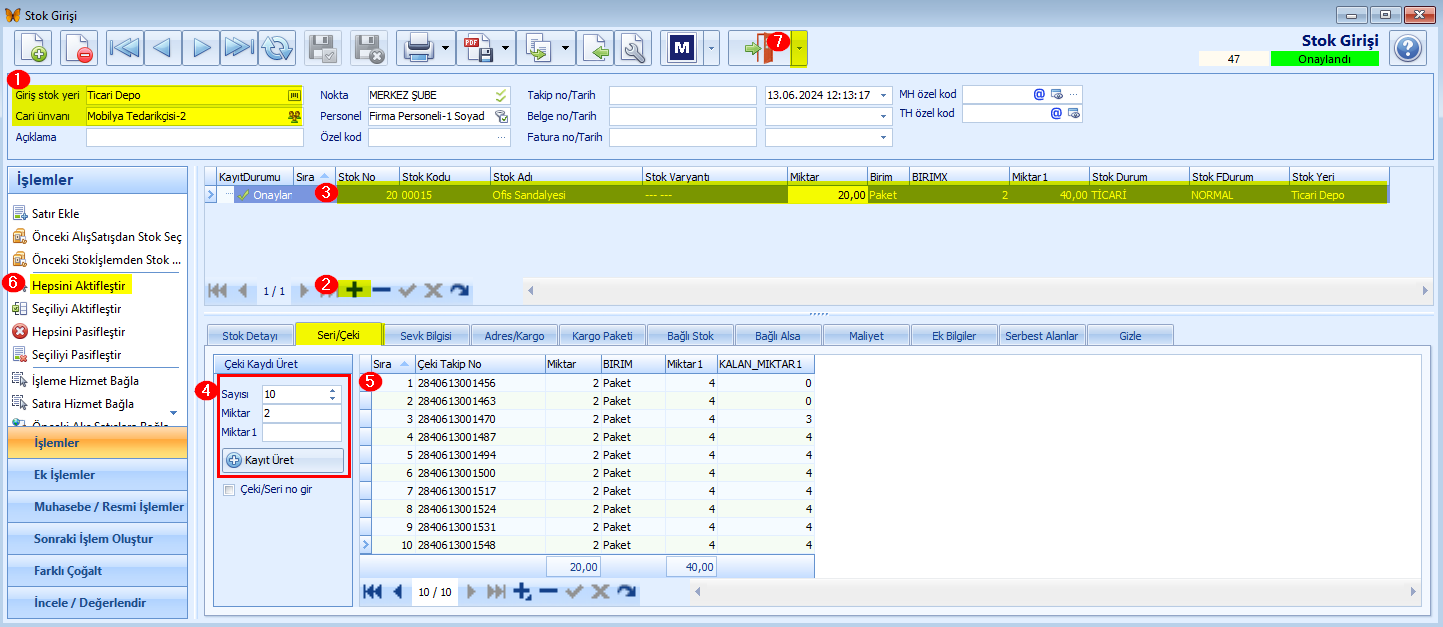The image size is (1443, 627).
Task: Click the refresh icon in the top toolbar
Action: pos(277,48)
